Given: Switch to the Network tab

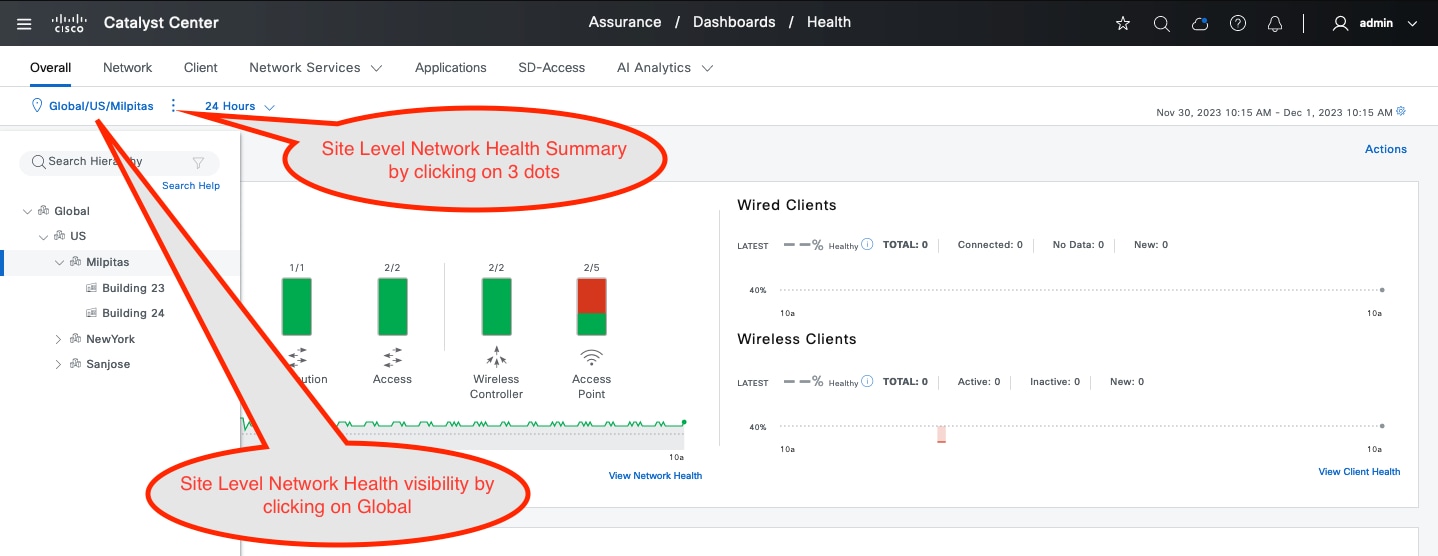Looking at the screenshot, I should [x=128, y=67].
